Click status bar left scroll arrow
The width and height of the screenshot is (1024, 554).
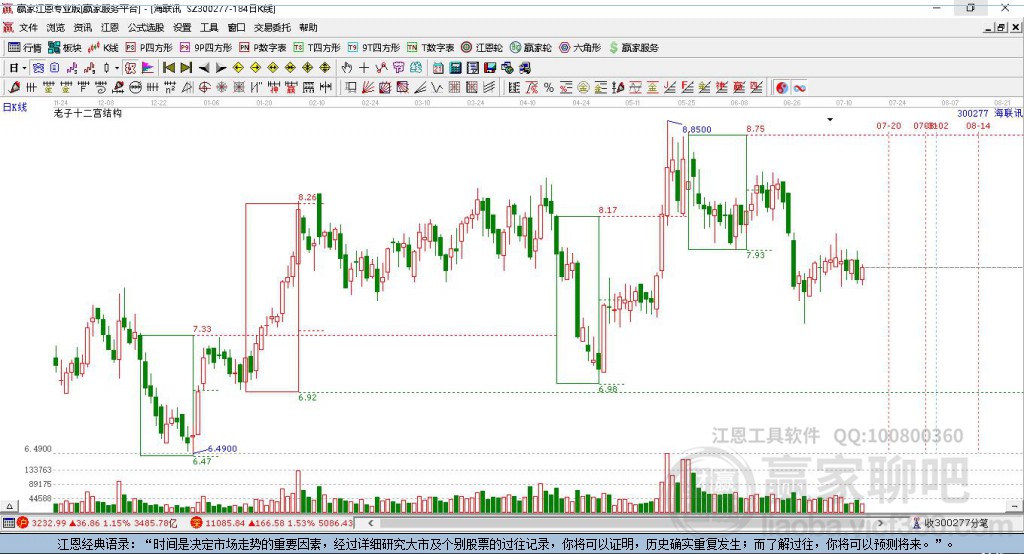[x=371, y=523]
